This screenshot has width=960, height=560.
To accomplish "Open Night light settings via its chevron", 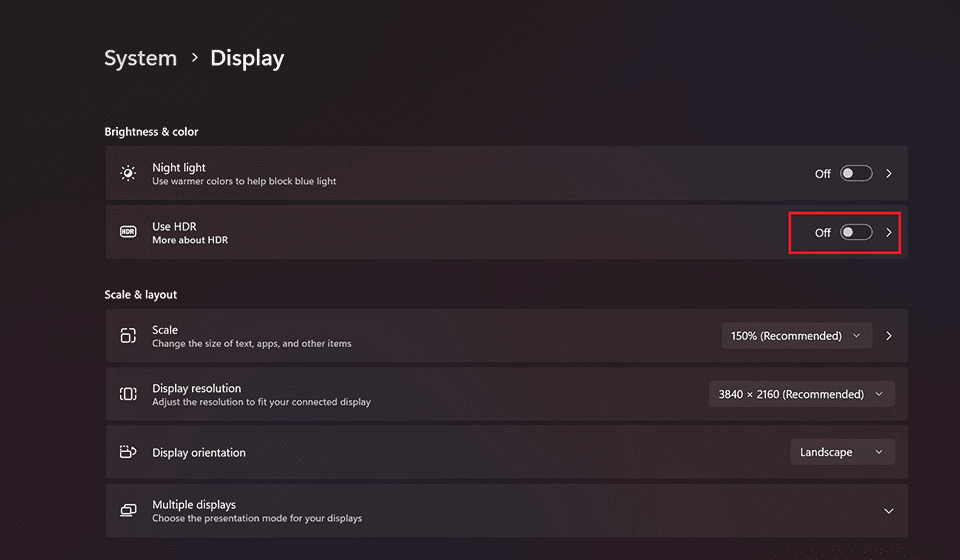I will click(x=889, y=174).
